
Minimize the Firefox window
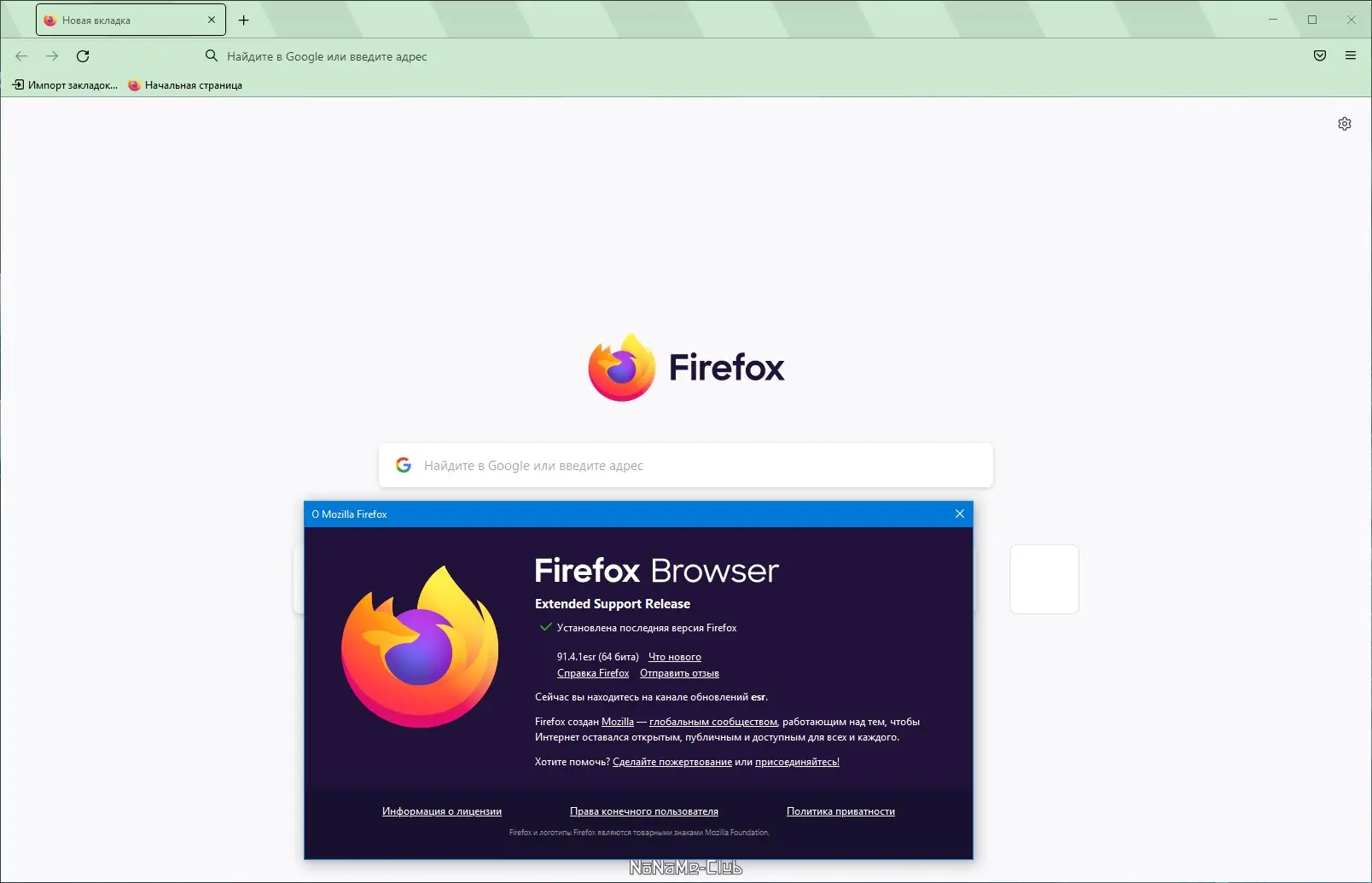tap(1273, 20)
